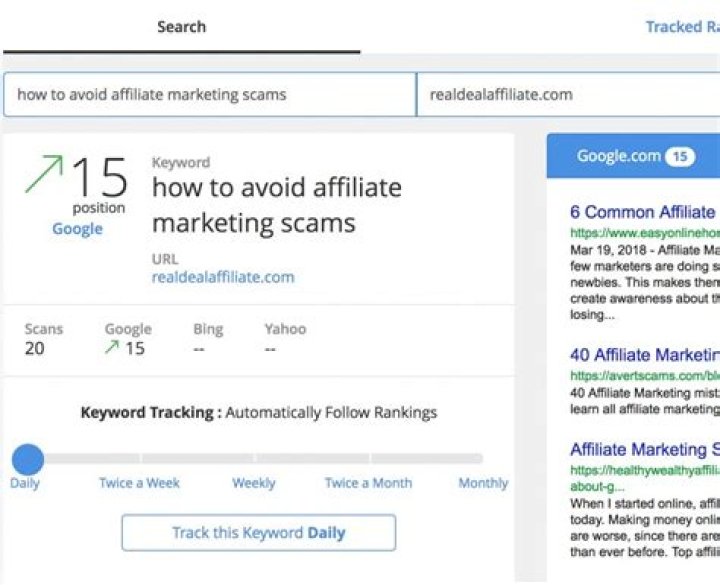Click the small green arrow beside Google 15
This screenshot has height=585, width=720.
coord(112,348)
